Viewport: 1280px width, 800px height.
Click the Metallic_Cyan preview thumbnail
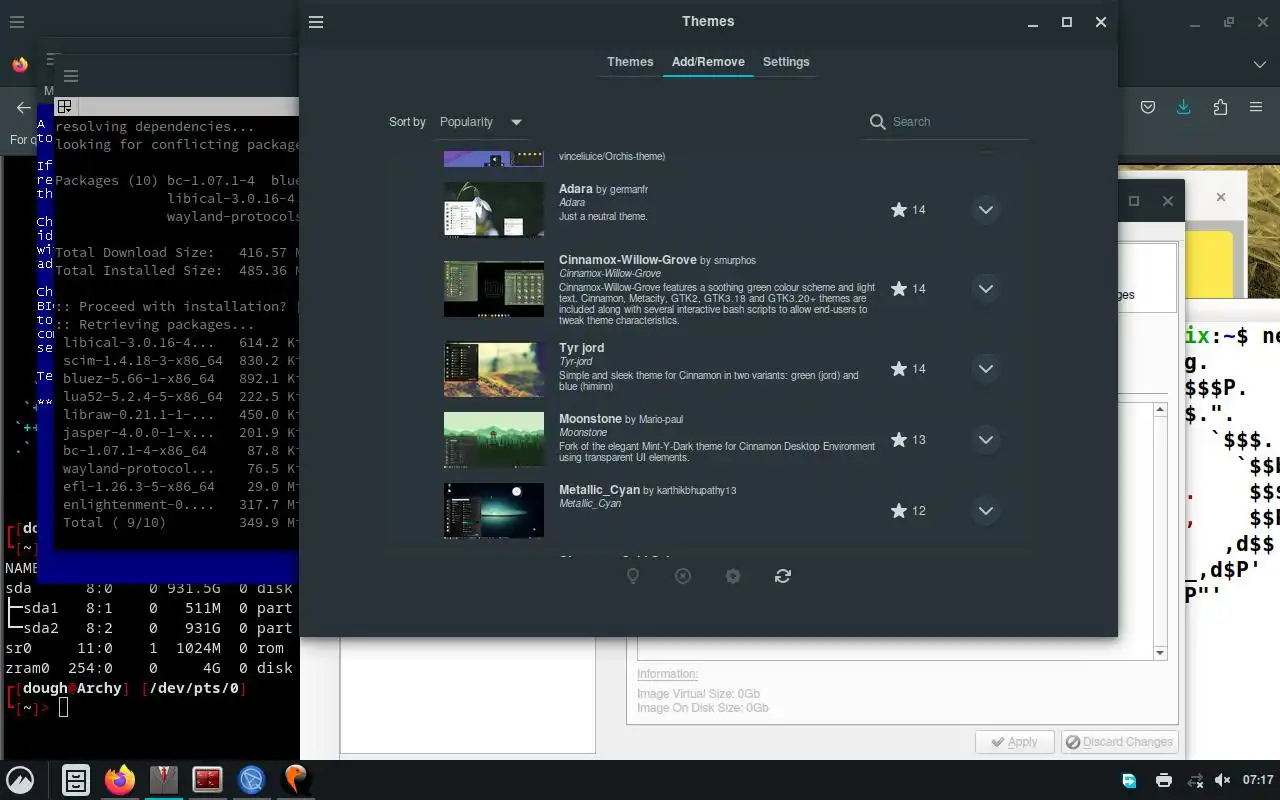(x=494, y=510)
